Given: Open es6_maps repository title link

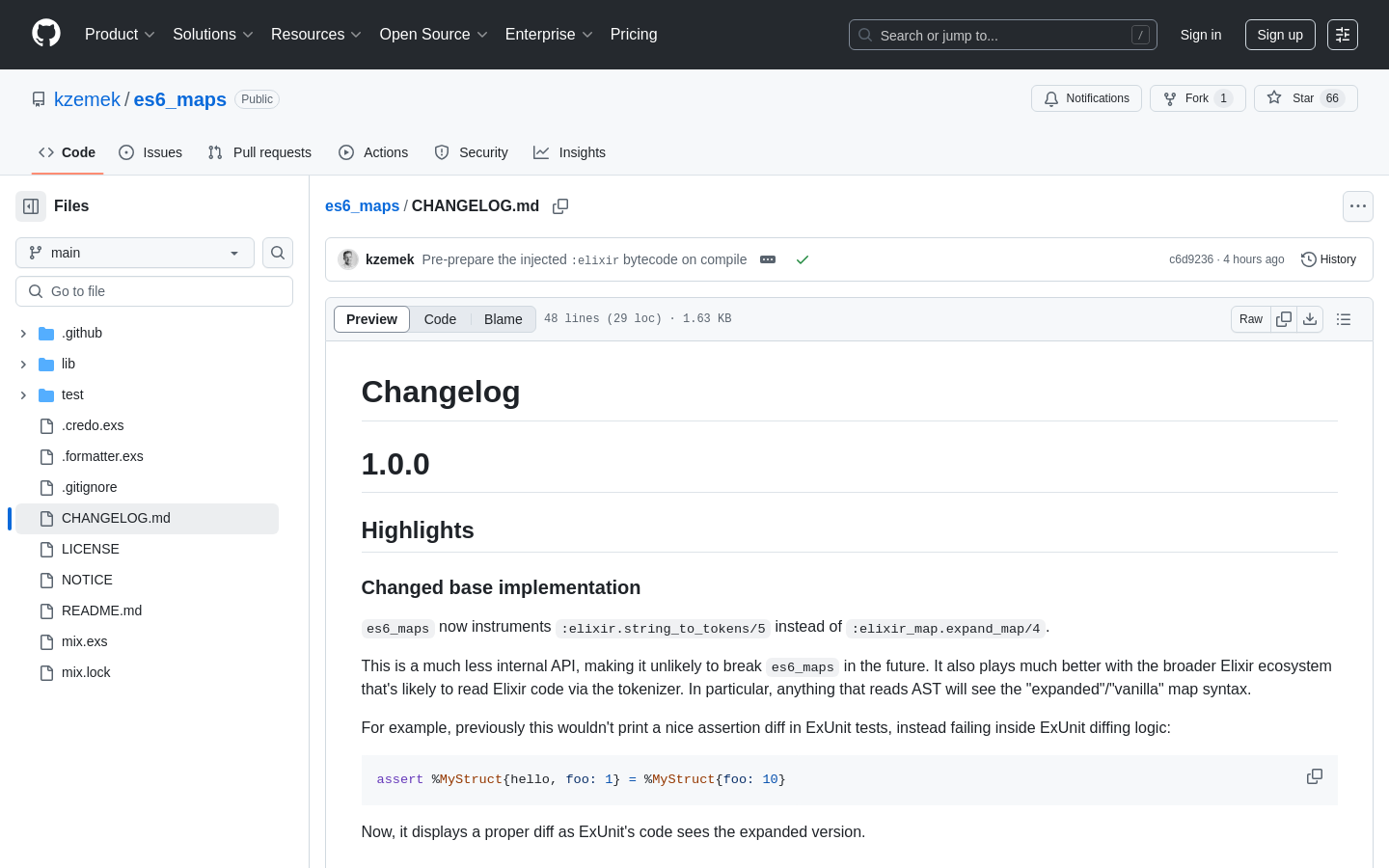Looking at the screenshot, I should 179,99.
